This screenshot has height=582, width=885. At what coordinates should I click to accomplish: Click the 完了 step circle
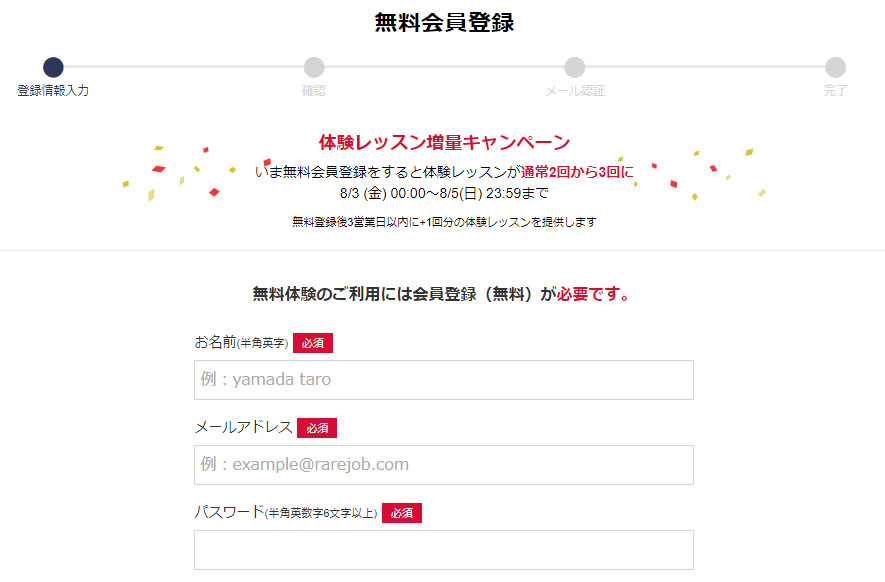point(835,67)
